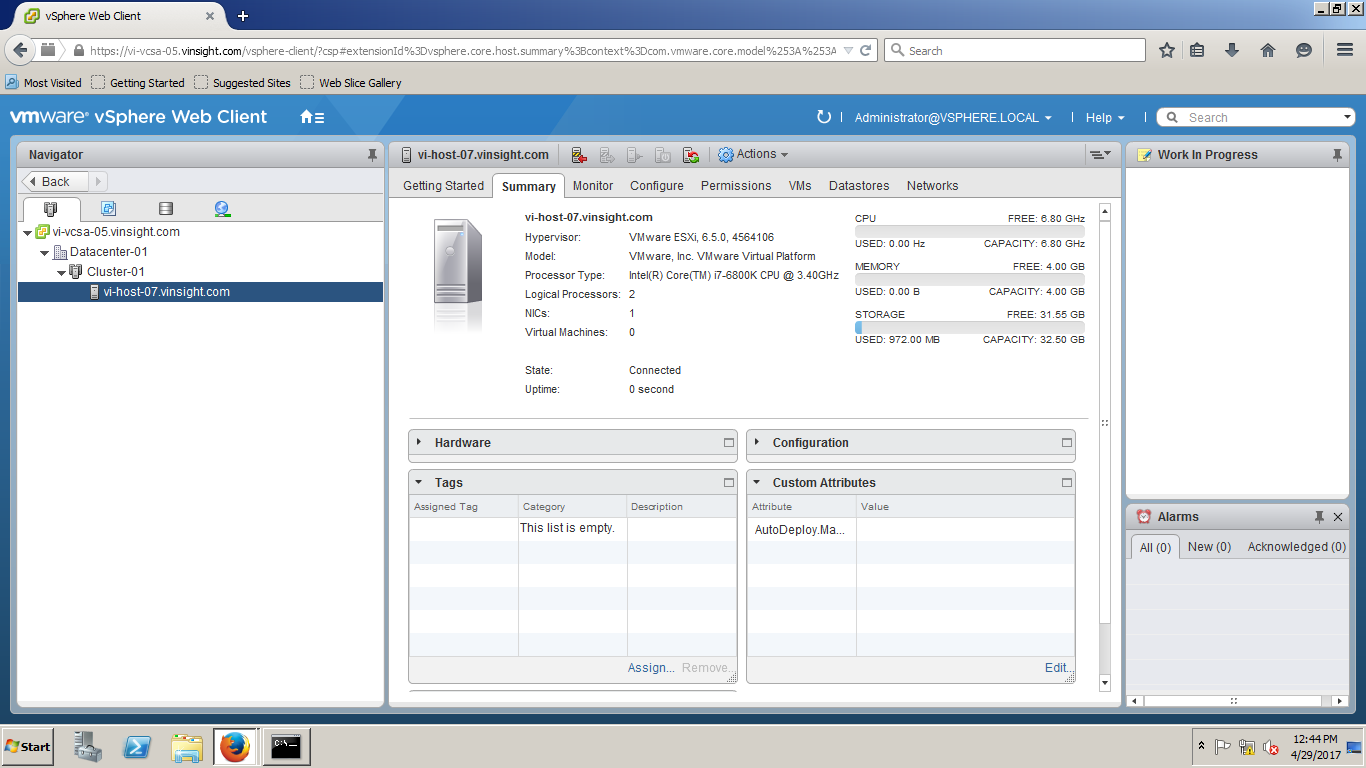Click the Windows Start button
Screen dimensions: 1366x768
28,746
